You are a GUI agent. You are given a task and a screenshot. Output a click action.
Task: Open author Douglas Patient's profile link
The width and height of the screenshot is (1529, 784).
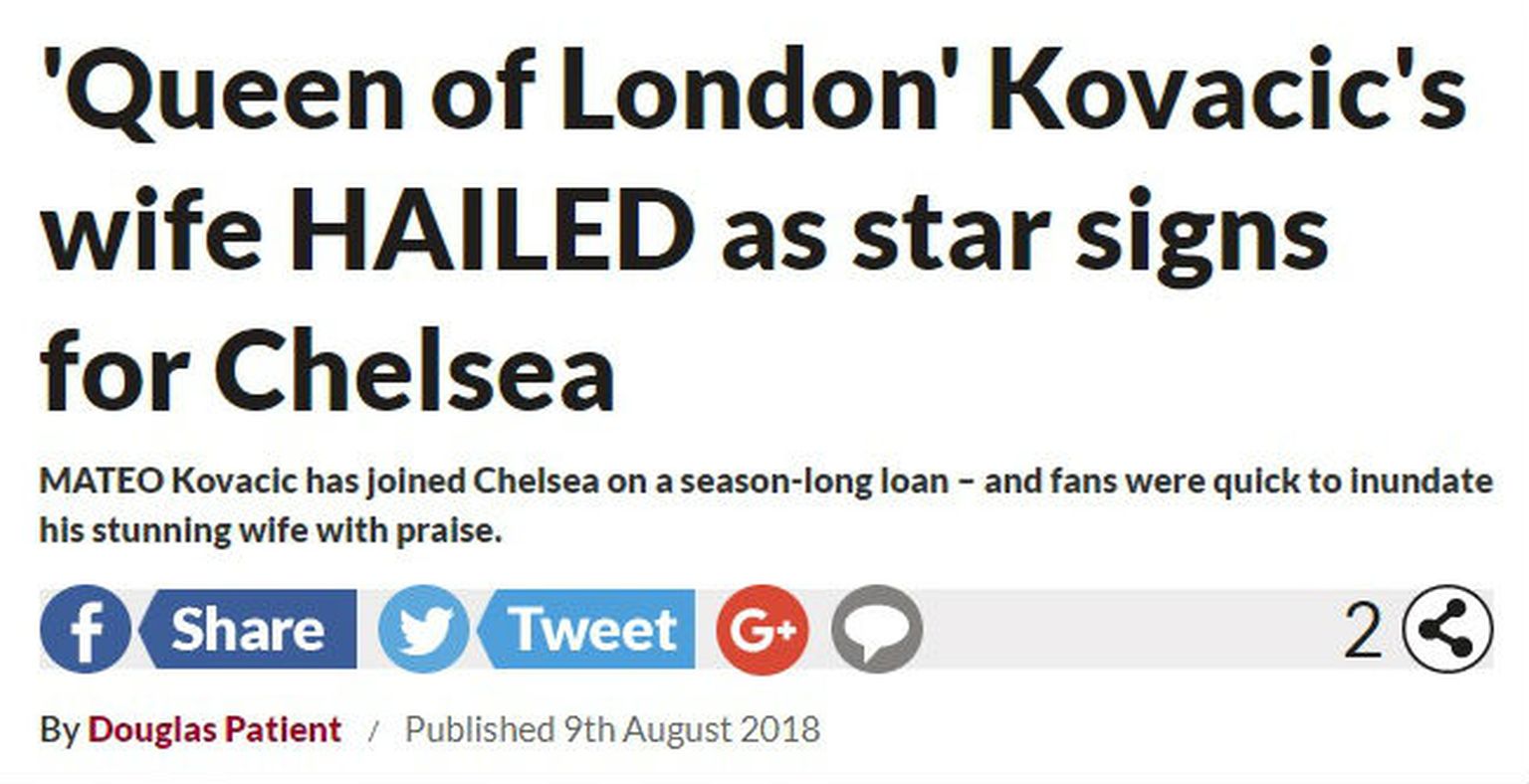[x=214, y=729]
